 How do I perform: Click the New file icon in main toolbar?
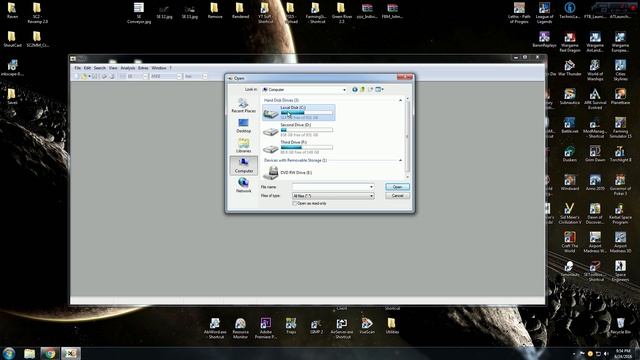[x=77, y=76]
